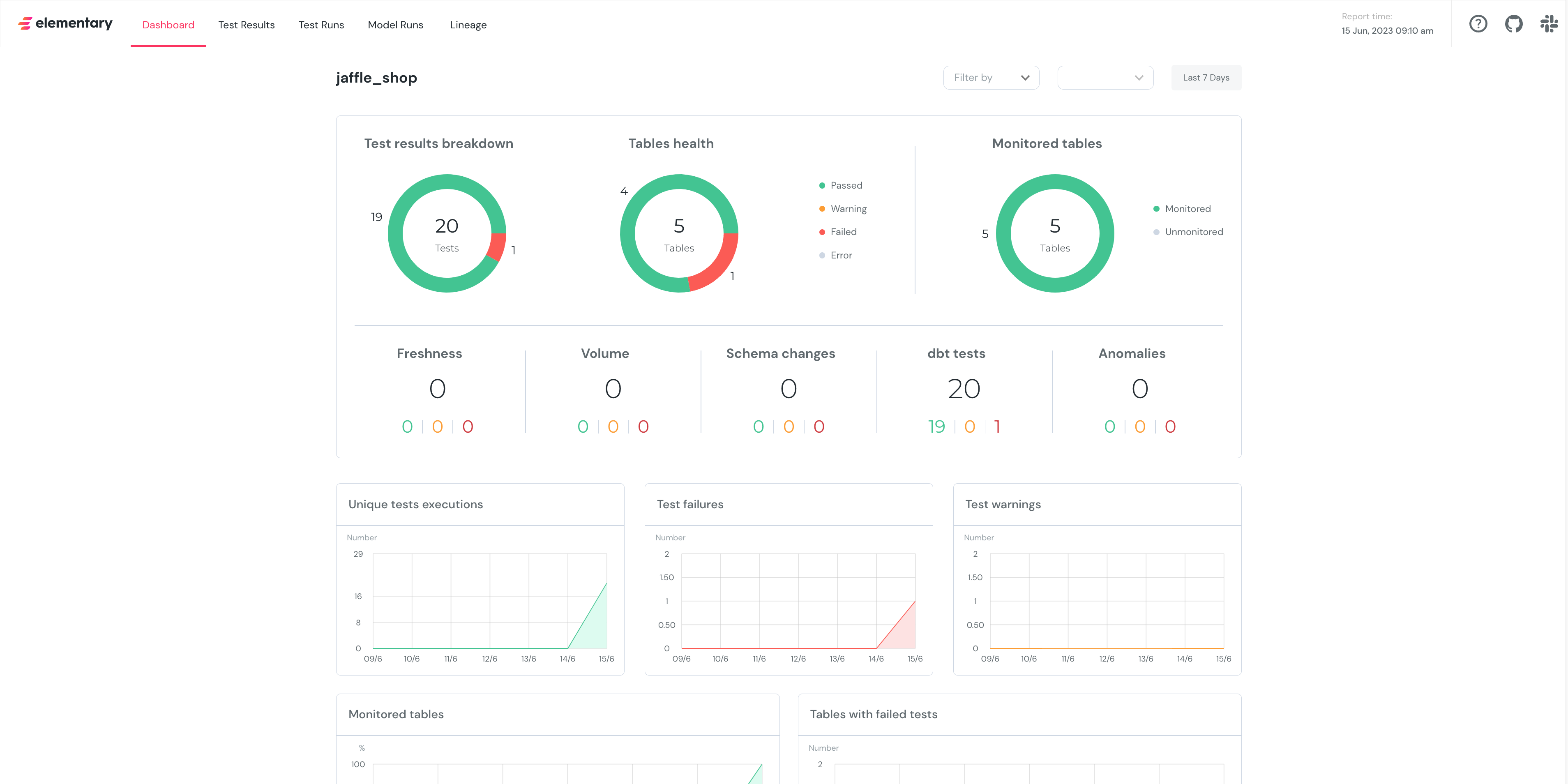Viewport: 1568px width, 784px height.
Task: Toggle the Error legend entry
Action: [x=841, y=256]
